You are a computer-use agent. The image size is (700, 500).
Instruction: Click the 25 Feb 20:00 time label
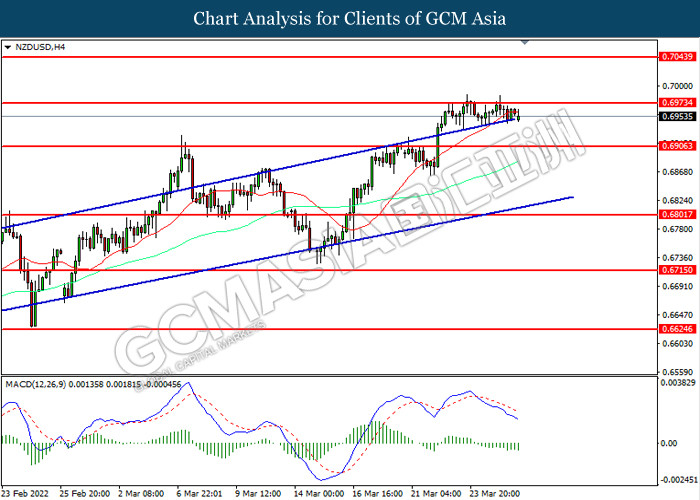pos(85,493)
